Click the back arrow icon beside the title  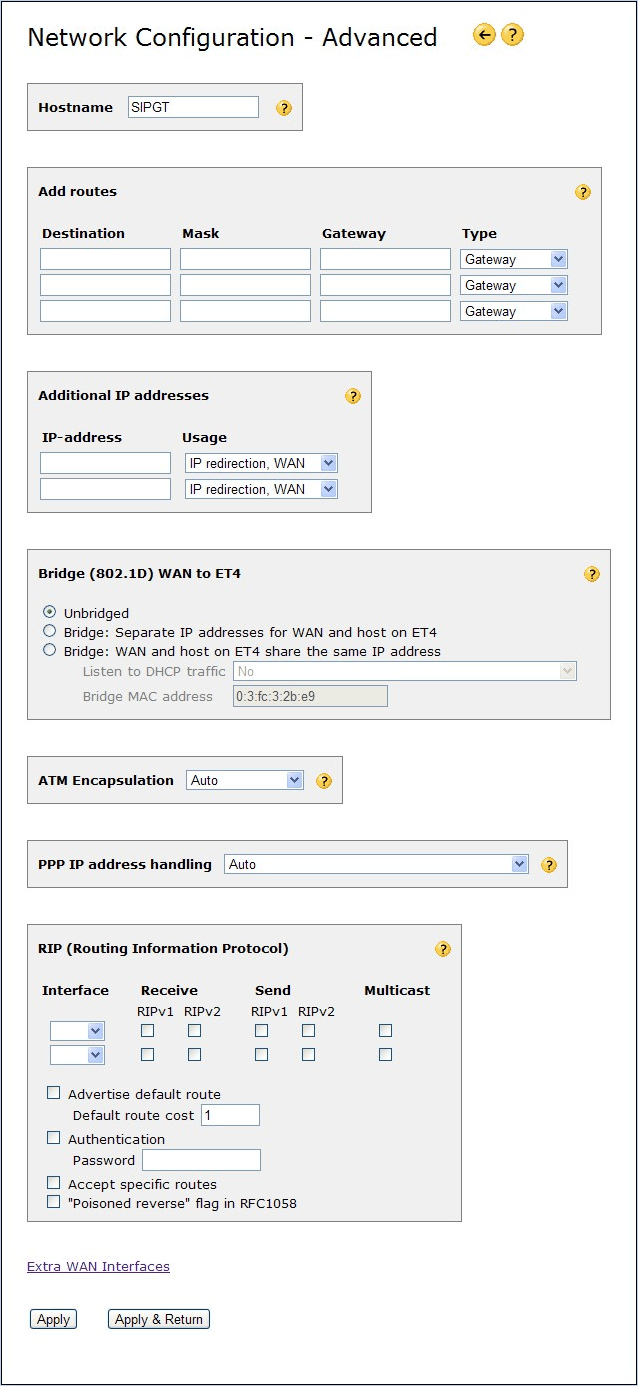click(484, 36)
